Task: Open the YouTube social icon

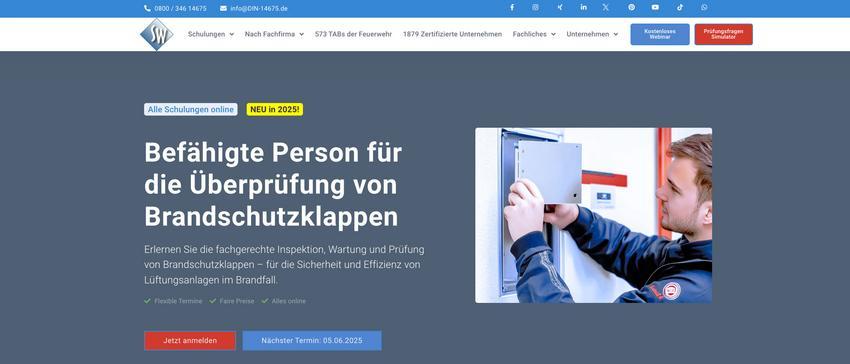Action: 655,8
